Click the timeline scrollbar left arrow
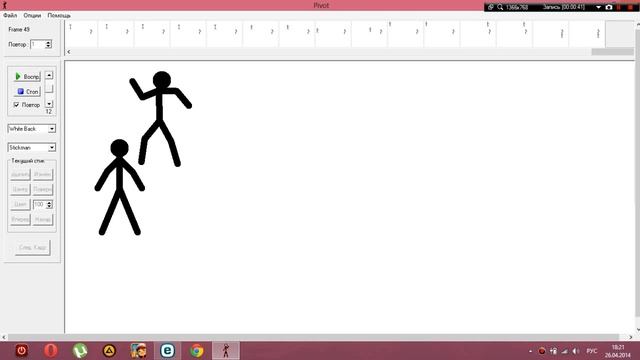This screenshot has height=360, width=640. (x=69, y=52)
